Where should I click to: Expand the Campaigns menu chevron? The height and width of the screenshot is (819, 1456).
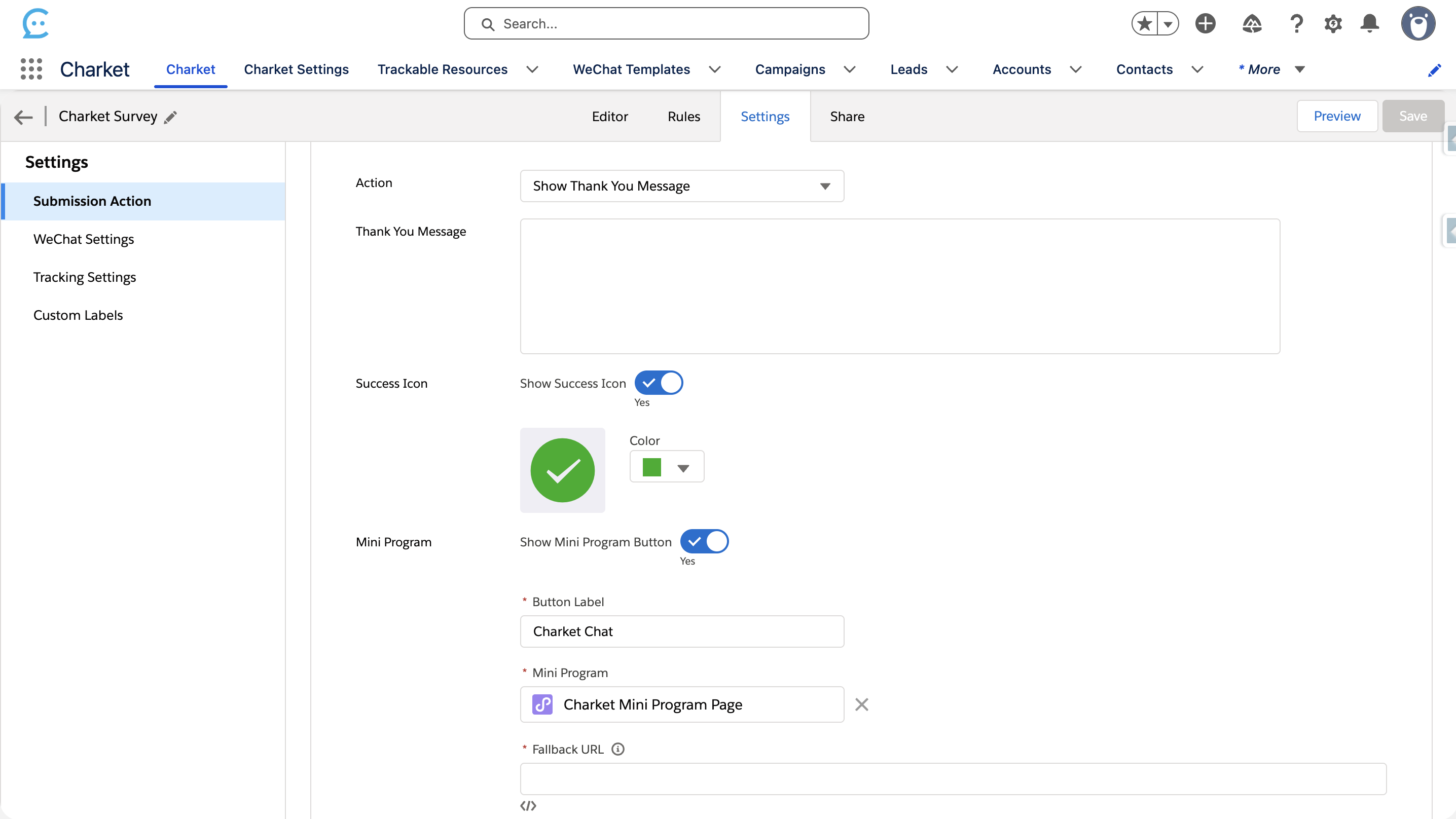pyautogui.click(x=850, y=69)
